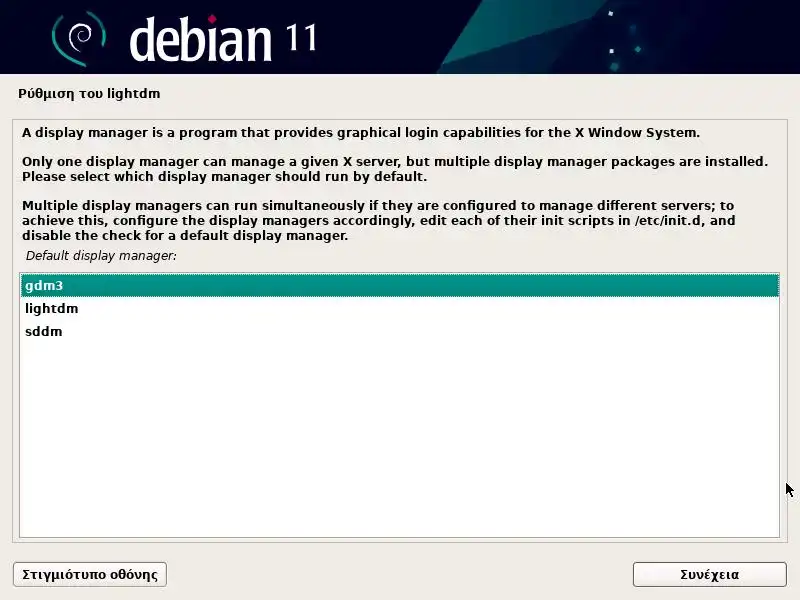Click the teal diamond sparkle in banner
This screenshot has width=800, height=600.
click(x=638, y=49)
